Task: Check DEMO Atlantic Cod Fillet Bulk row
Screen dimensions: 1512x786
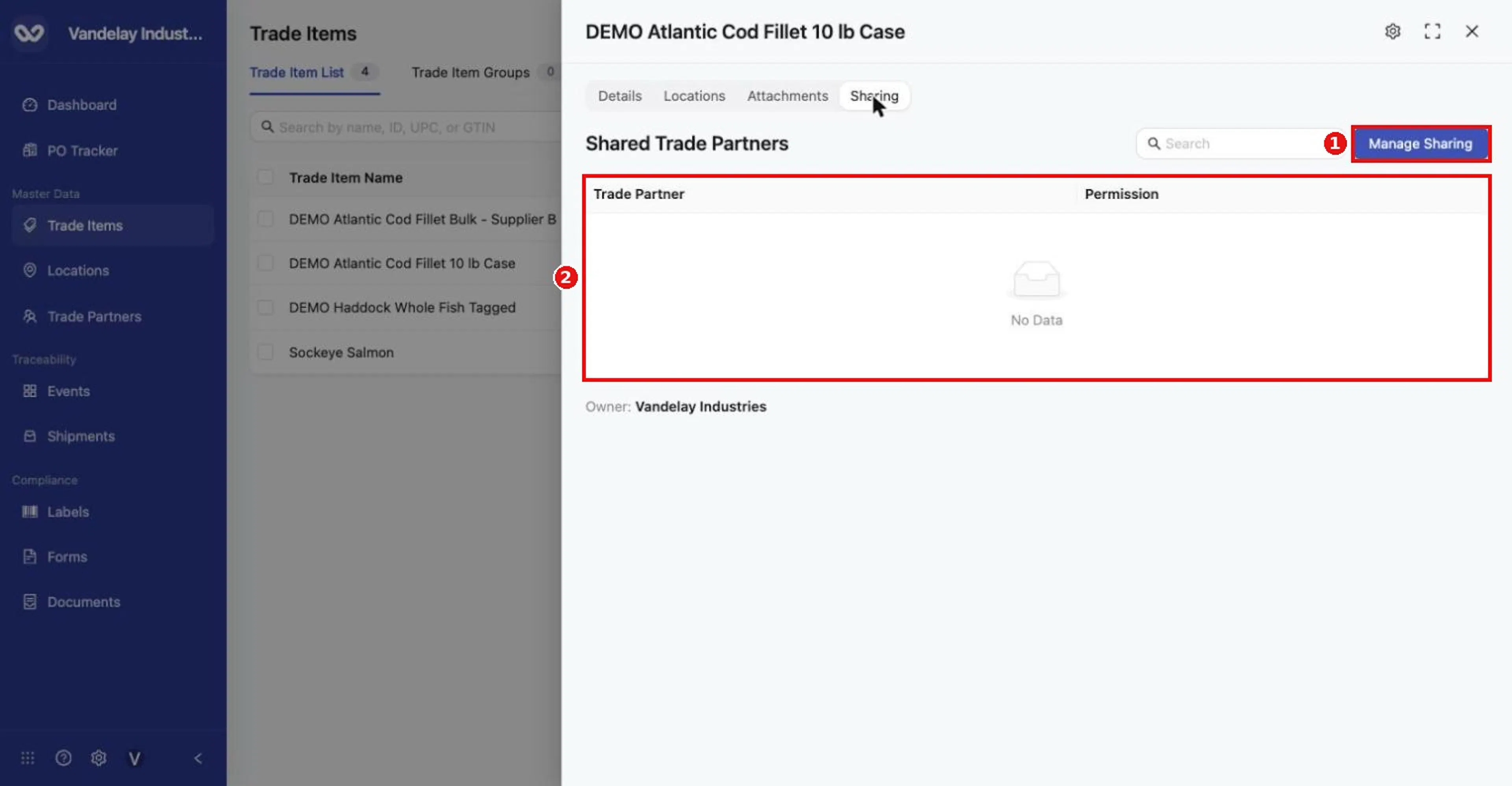Action: point(265,219)
